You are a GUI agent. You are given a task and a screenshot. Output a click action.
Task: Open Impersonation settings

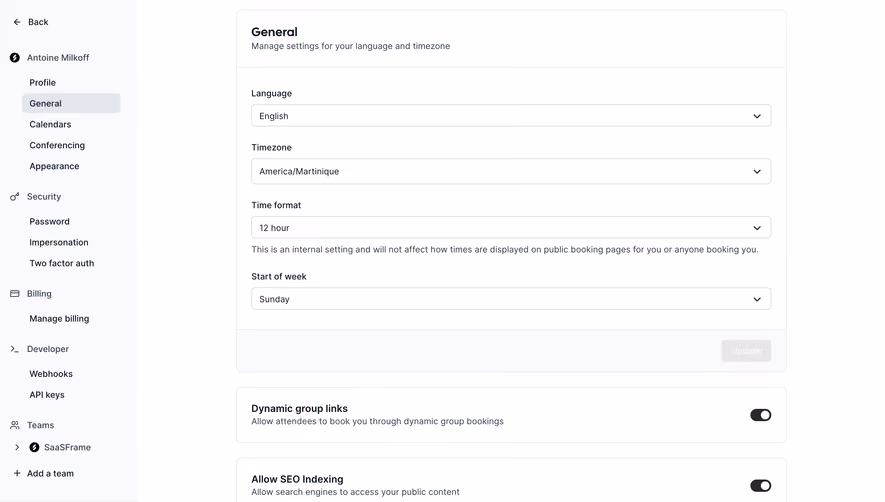59,242
